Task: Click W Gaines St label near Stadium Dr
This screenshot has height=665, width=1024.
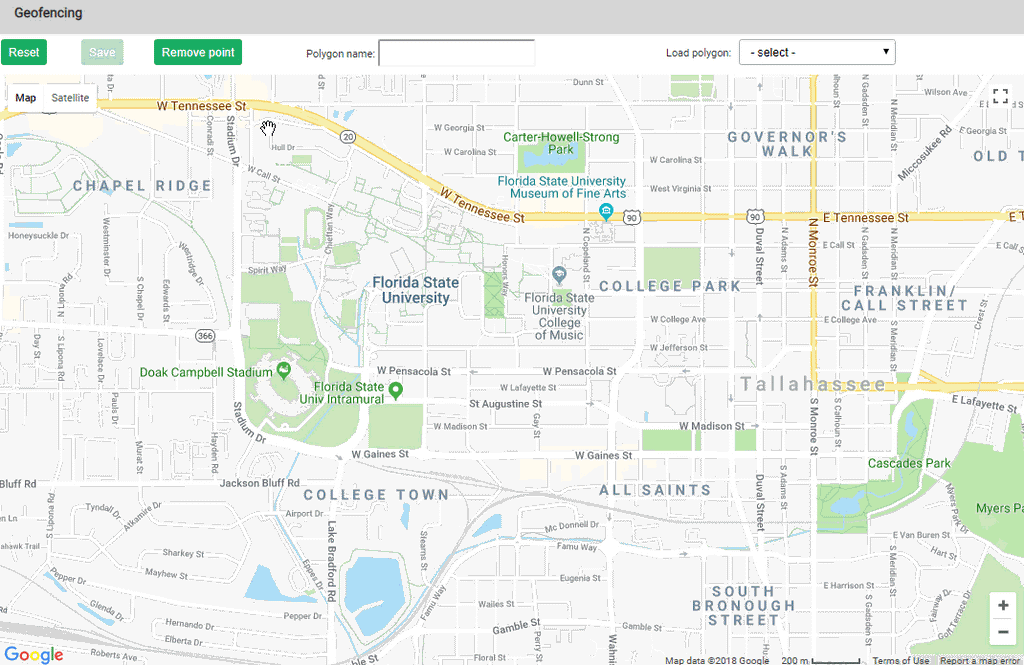Action: 380,454
